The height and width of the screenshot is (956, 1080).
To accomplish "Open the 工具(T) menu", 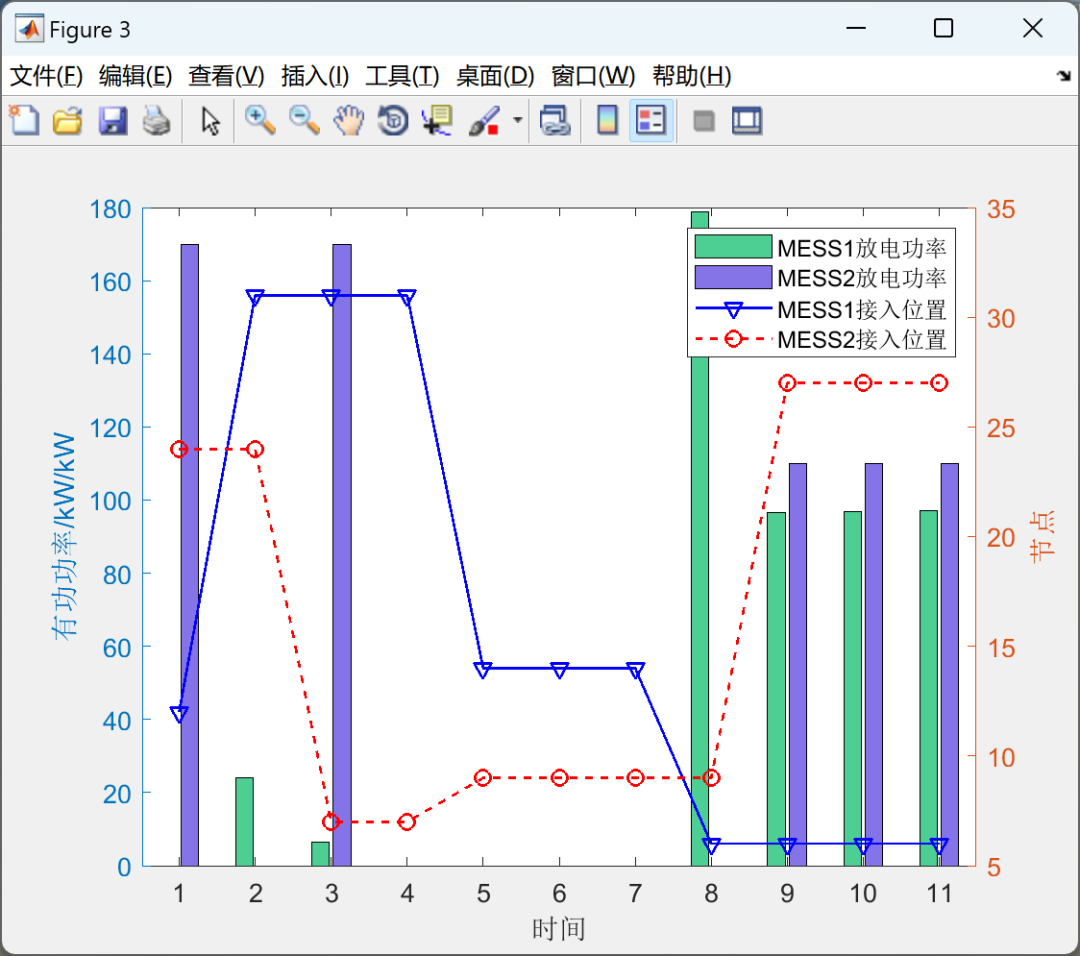I will 402,76.
